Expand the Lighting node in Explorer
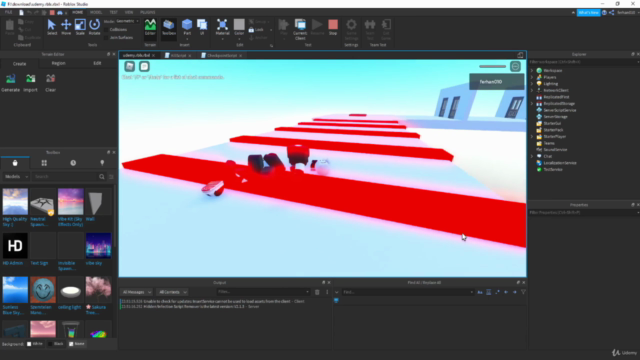 coord(532,84)
